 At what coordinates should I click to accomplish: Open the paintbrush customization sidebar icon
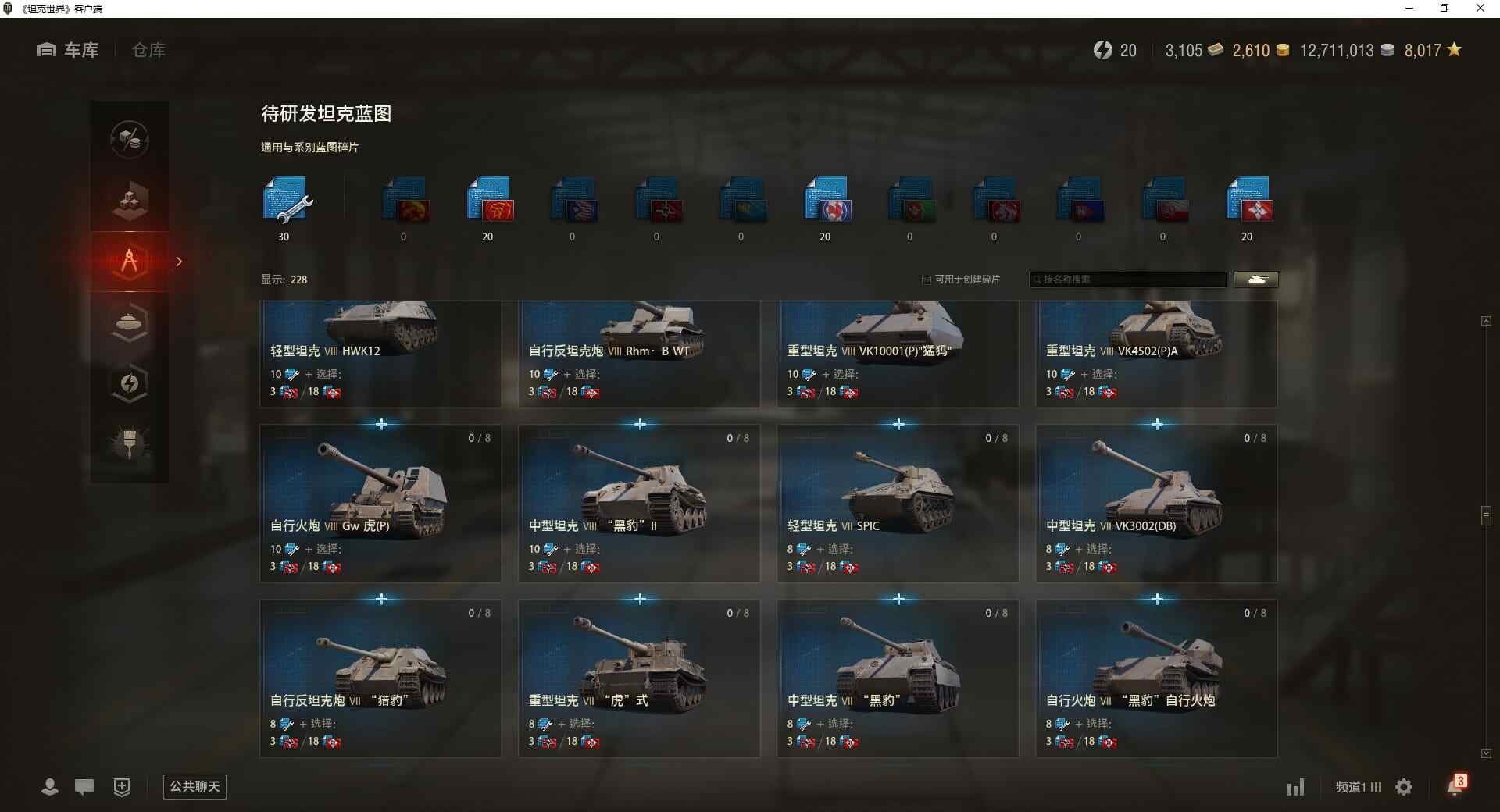point(130,443)
